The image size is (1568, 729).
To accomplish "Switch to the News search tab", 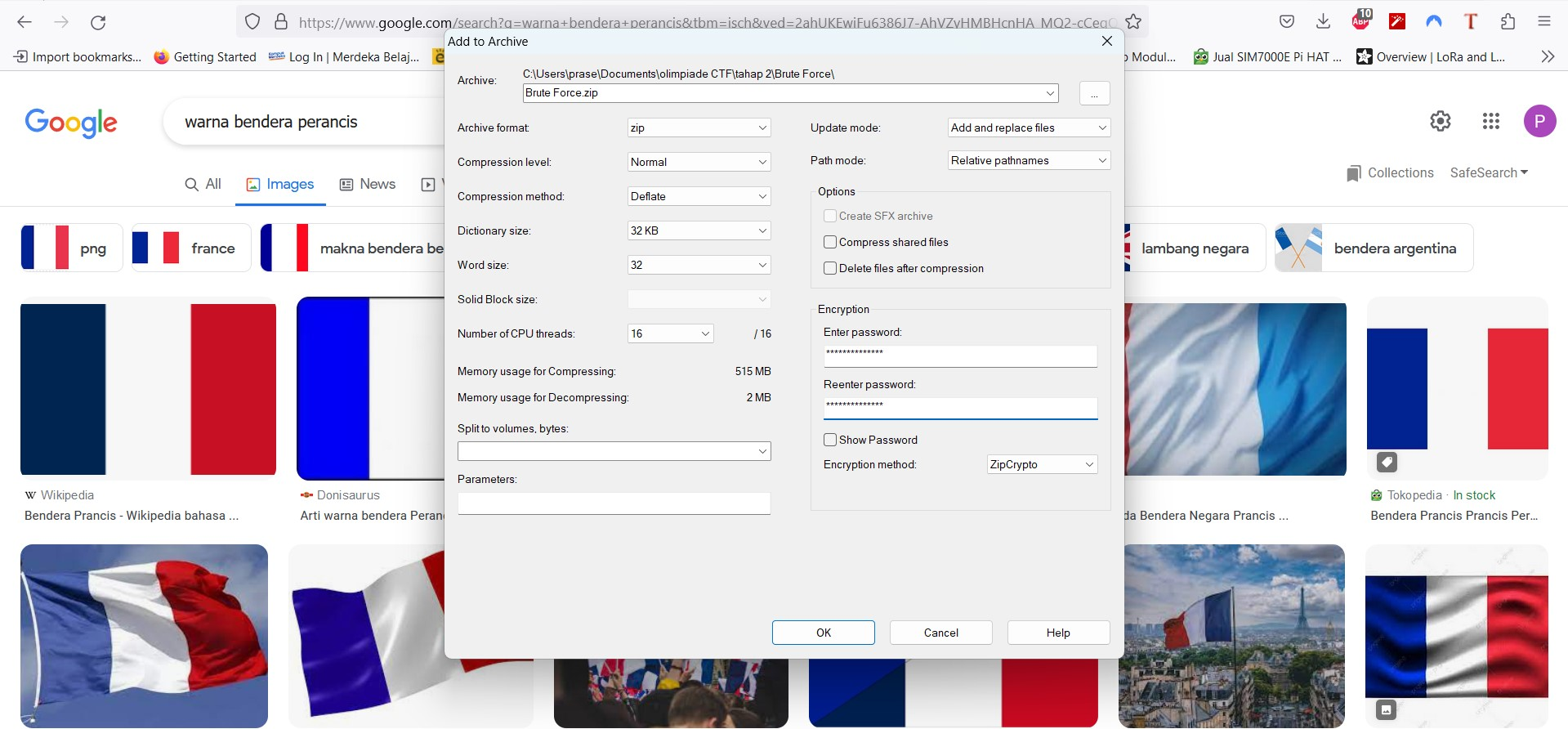I will click(368, 185).
